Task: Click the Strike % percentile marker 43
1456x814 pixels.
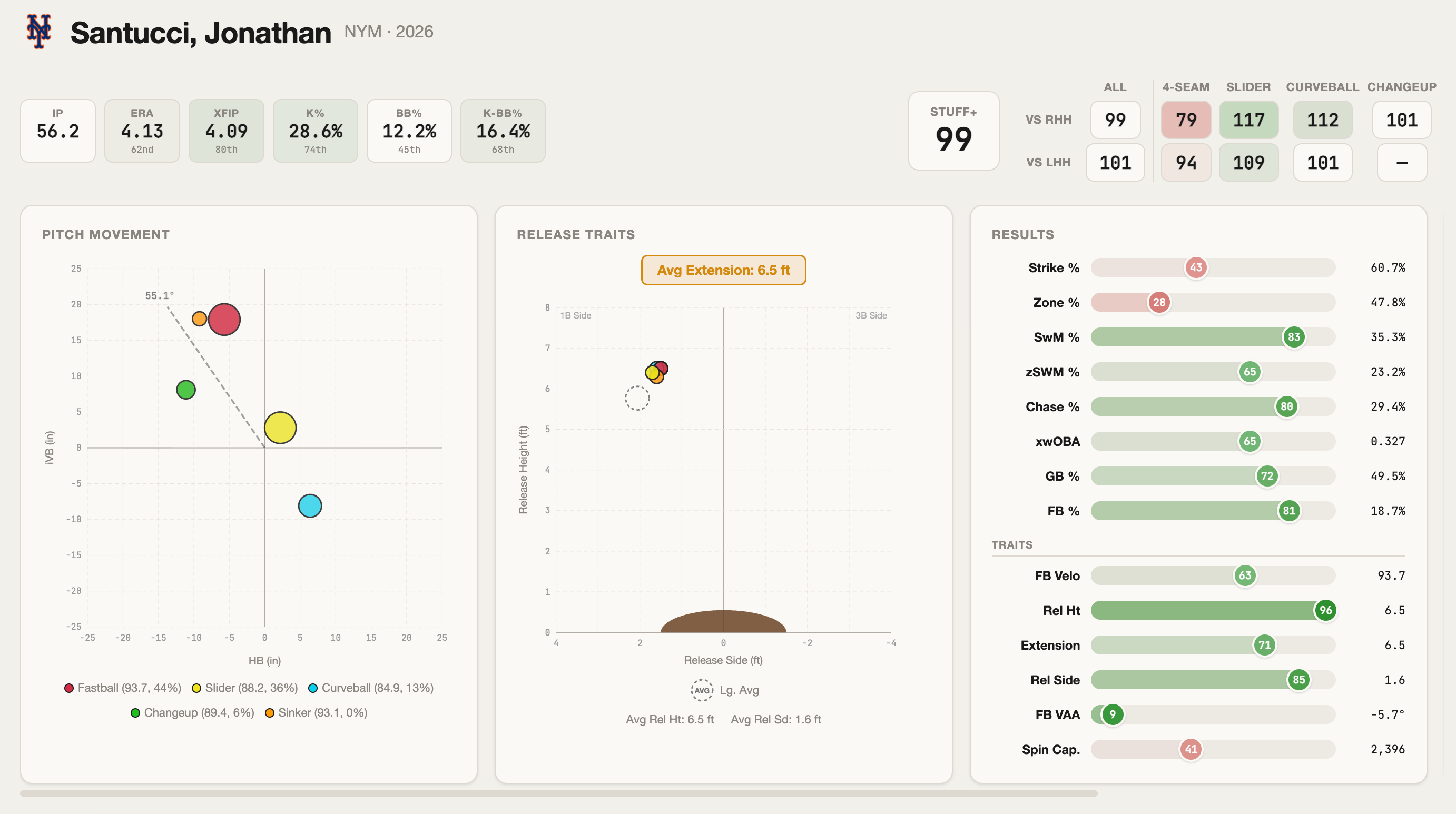Action: pos(1196,268)
